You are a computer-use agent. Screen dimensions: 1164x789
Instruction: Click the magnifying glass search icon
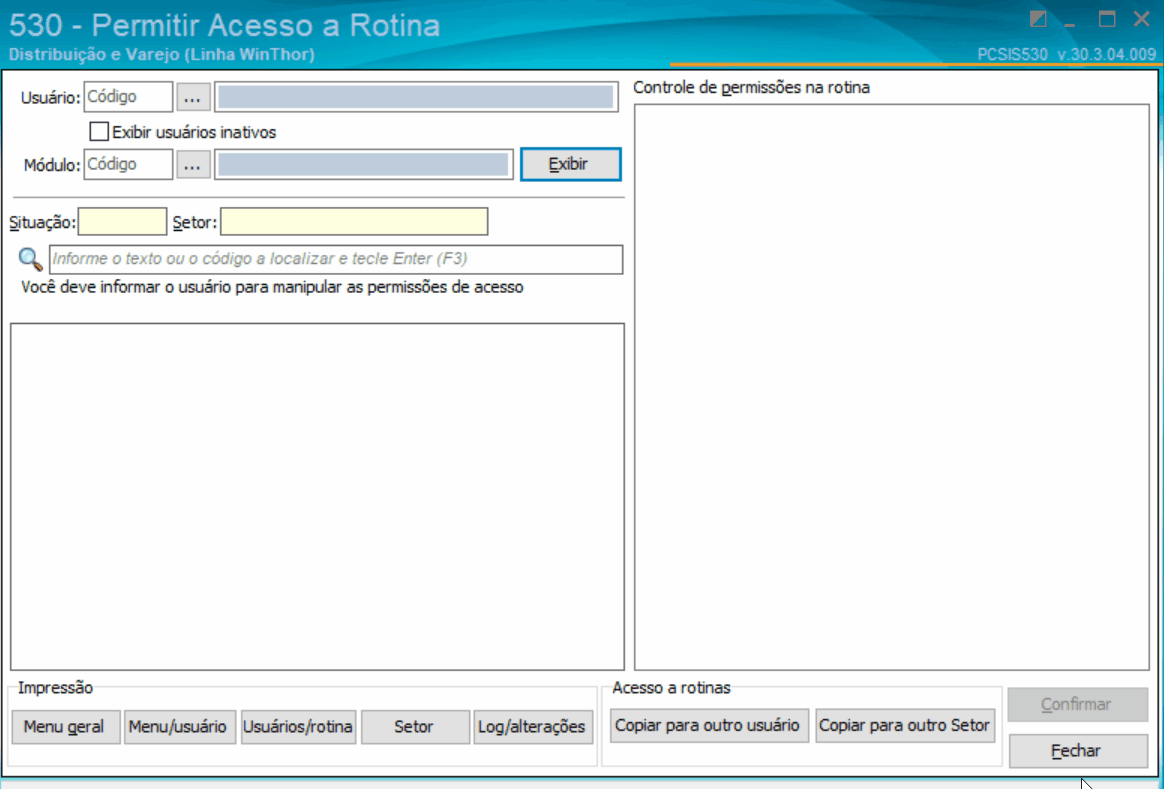pyautogui.click(x=30, y=259)
